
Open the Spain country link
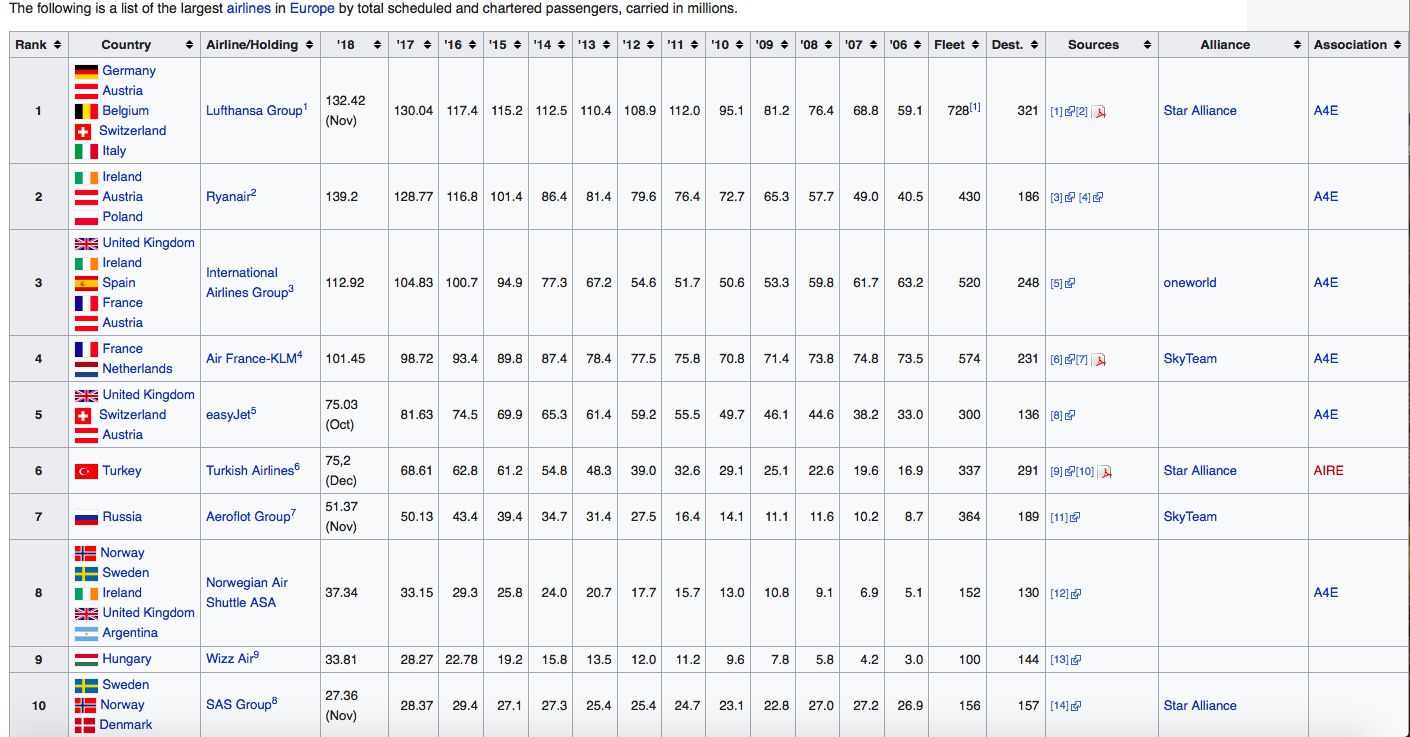click(119, 283)
